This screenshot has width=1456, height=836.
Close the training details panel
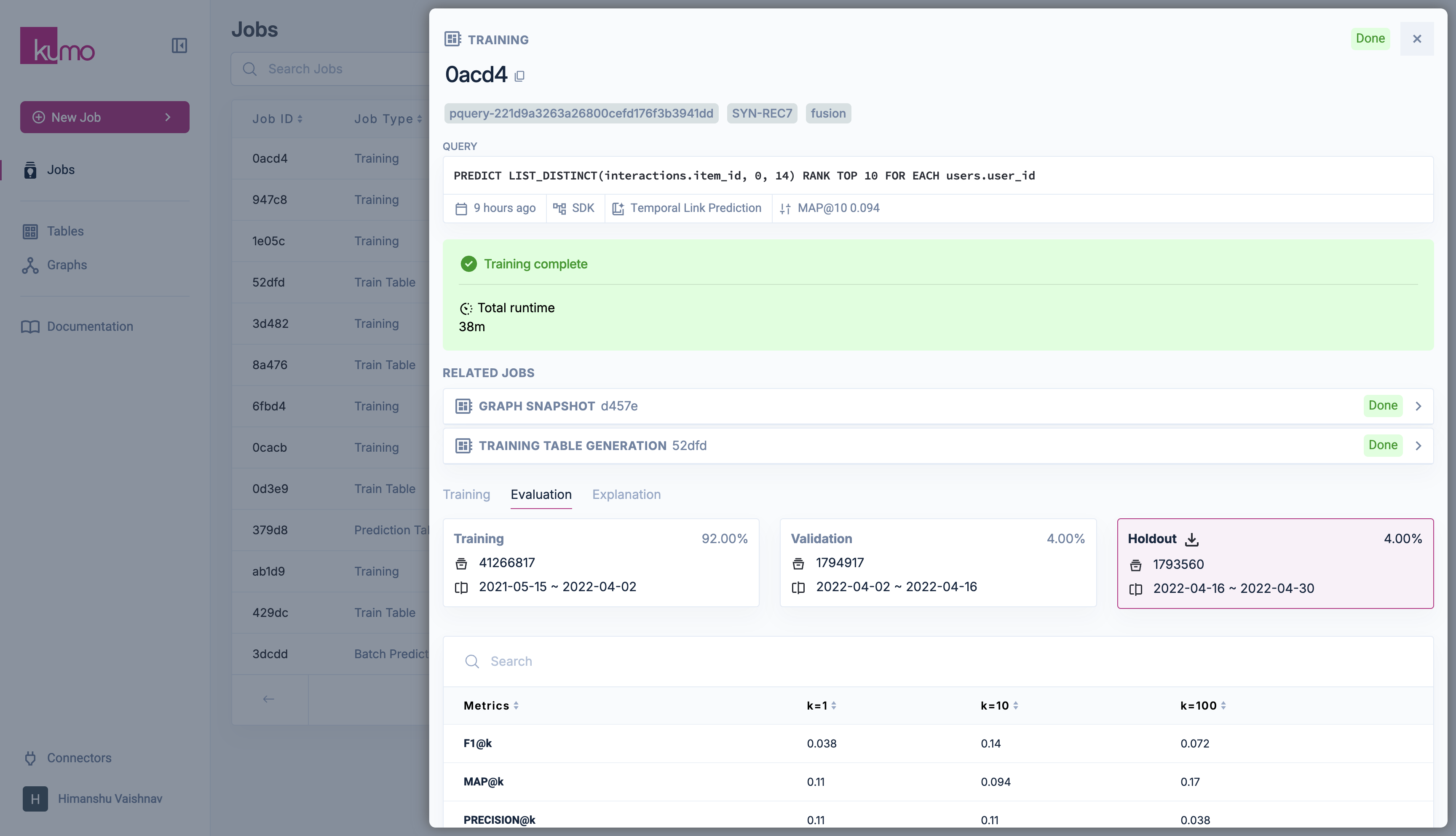tap(1416, 38)
